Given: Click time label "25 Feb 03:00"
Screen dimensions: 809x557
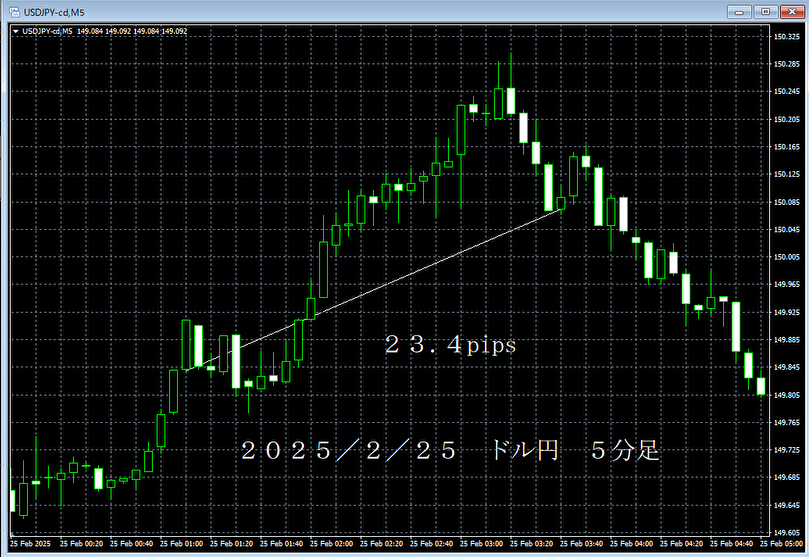Looking at the screenshot, I should coord(481,544).
